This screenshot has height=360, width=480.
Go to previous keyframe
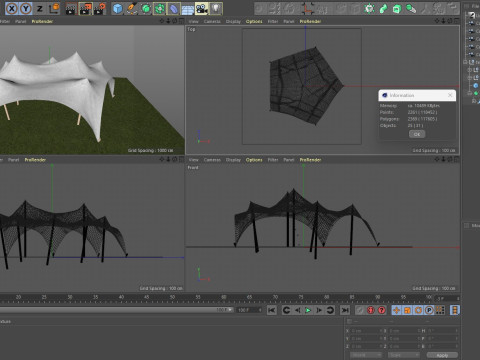(286, 310)
